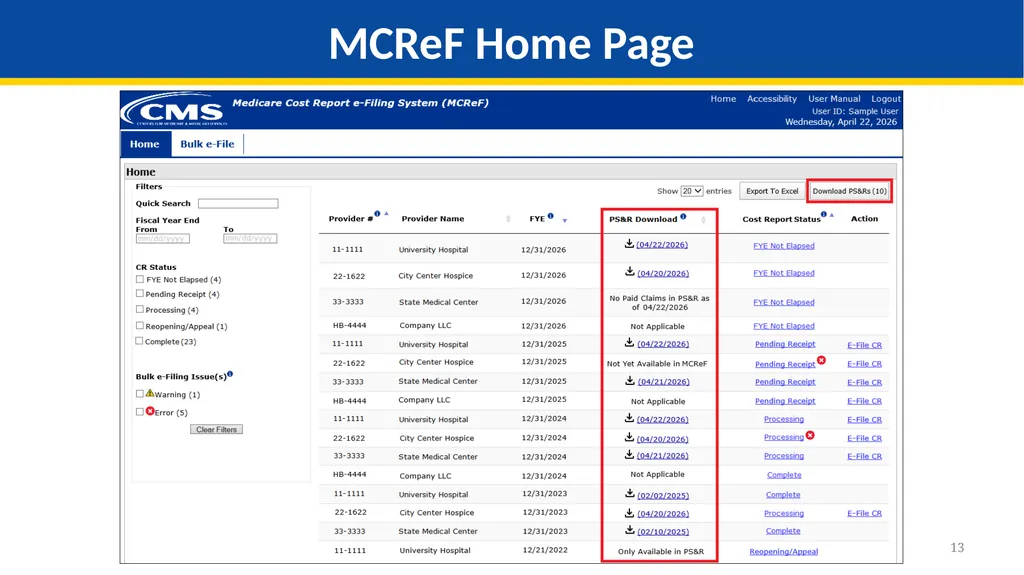Image resolution: width=1024 pixels, height=575 pixels.
Task: Tick the Processing (4) status filter
Action: click(140, 309)
